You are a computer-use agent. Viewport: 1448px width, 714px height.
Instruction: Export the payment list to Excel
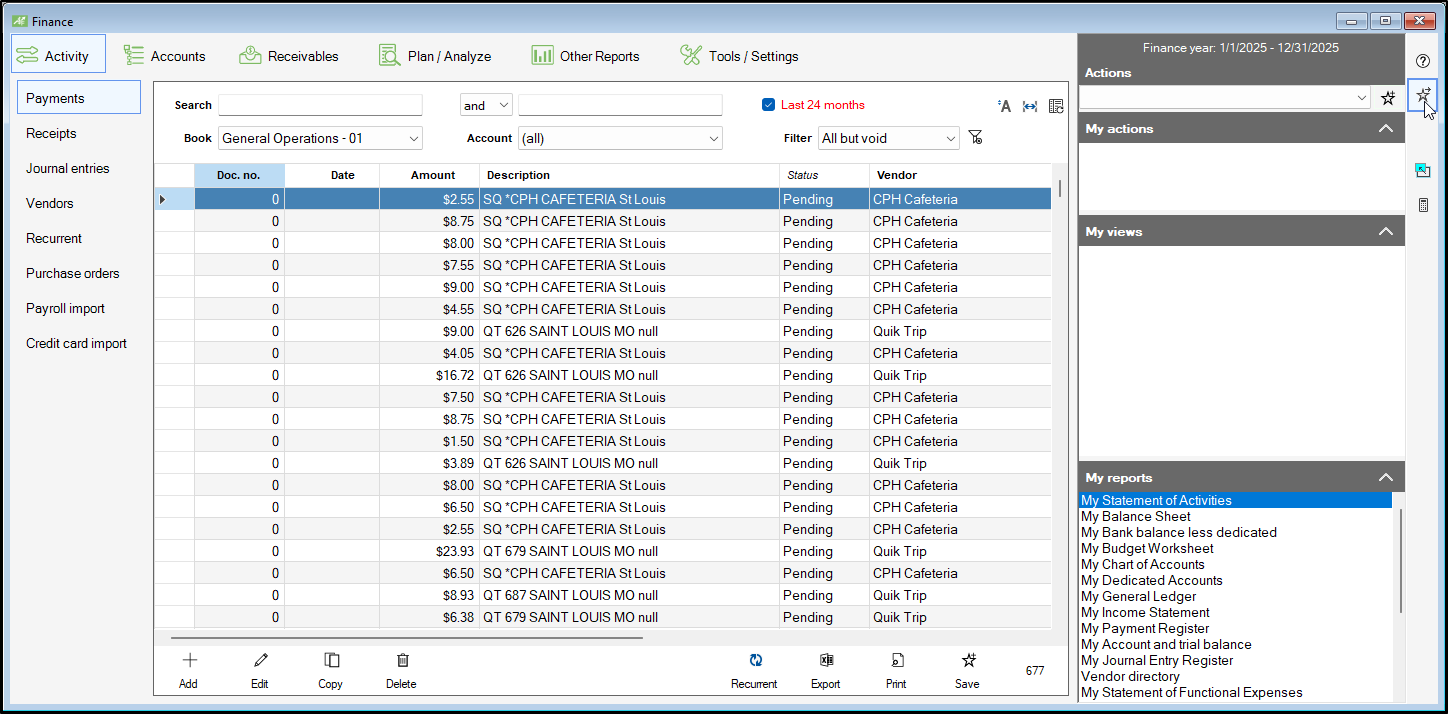(x=826, y=661)
